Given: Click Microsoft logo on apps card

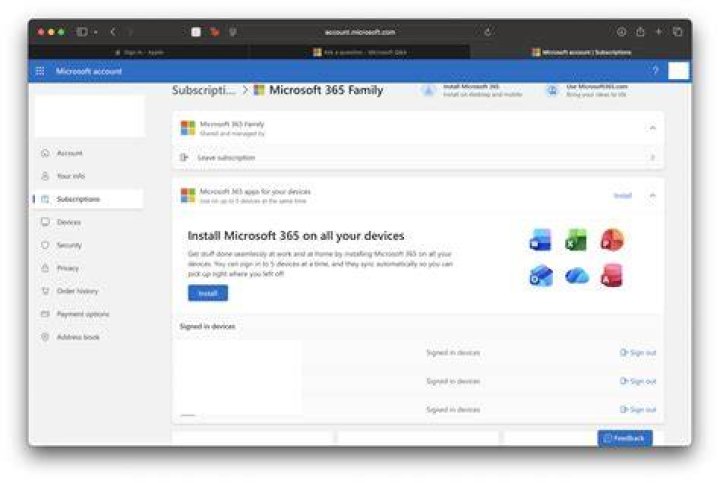Looking at the screenshot, I should coord(188,195).
